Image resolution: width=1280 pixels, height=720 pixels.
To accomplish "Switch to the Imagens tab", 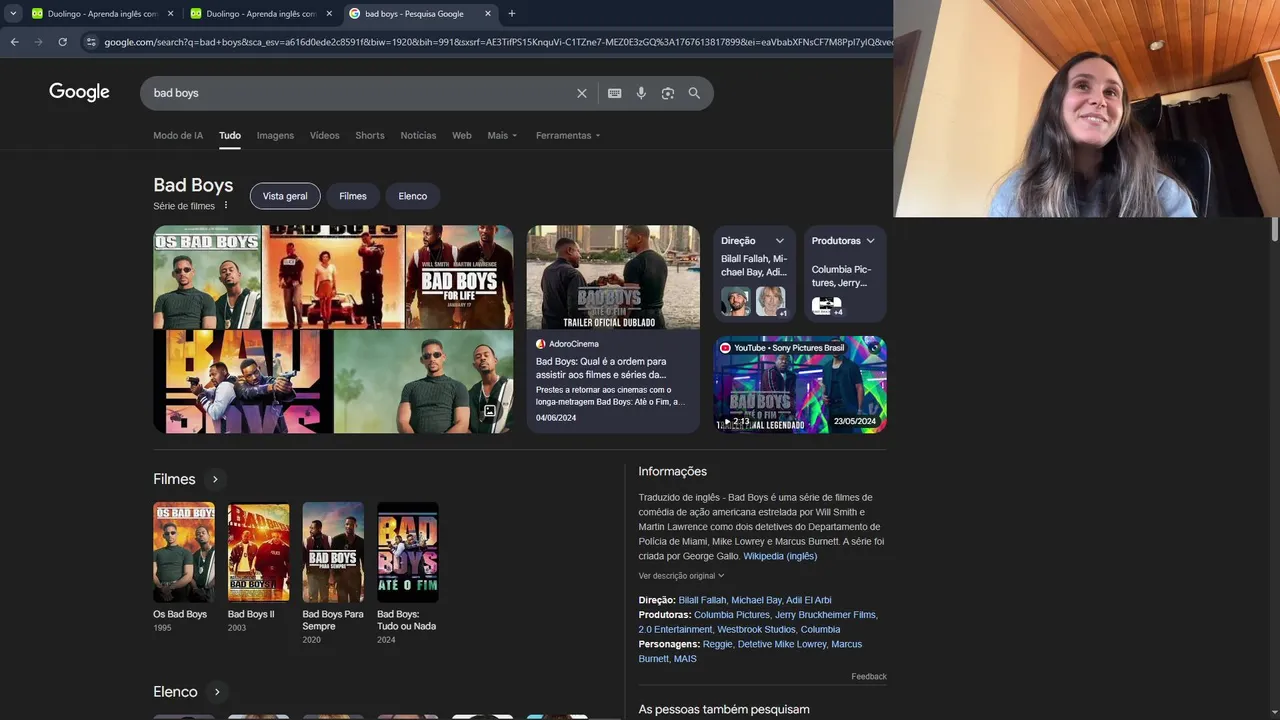I will click(275, 136).
